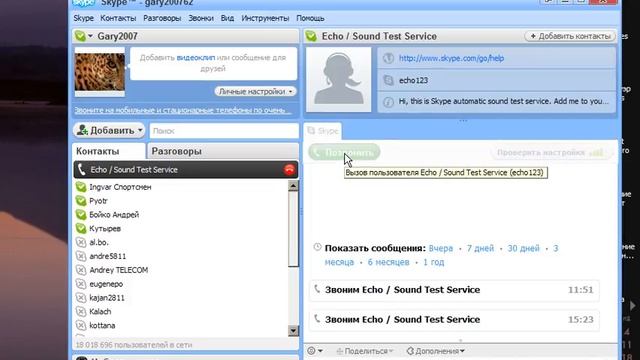Click the leopard profile picture
The width and height of the screenshot is (640, 360).
(100, 72)
